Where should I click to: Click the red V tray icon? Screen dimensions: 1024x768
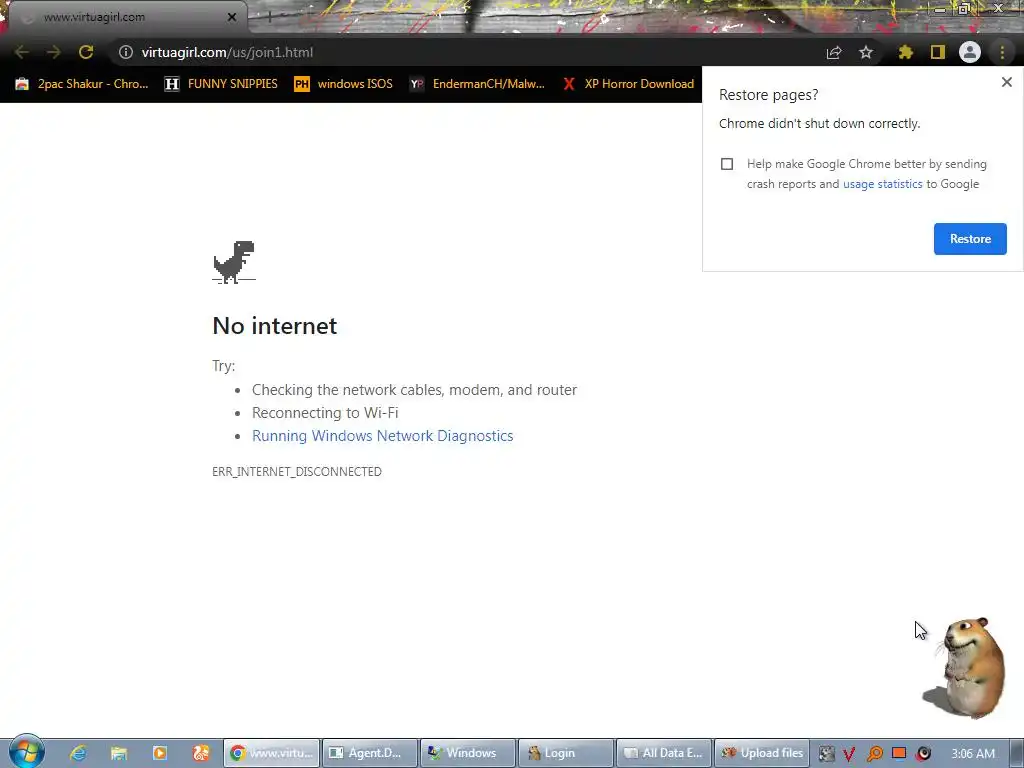pos(849,754)
